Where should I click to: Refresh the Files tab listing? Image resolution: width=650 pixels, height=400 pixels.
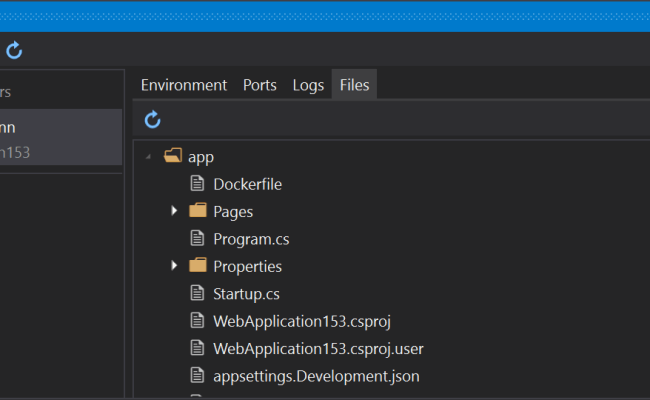click(153, 120)
